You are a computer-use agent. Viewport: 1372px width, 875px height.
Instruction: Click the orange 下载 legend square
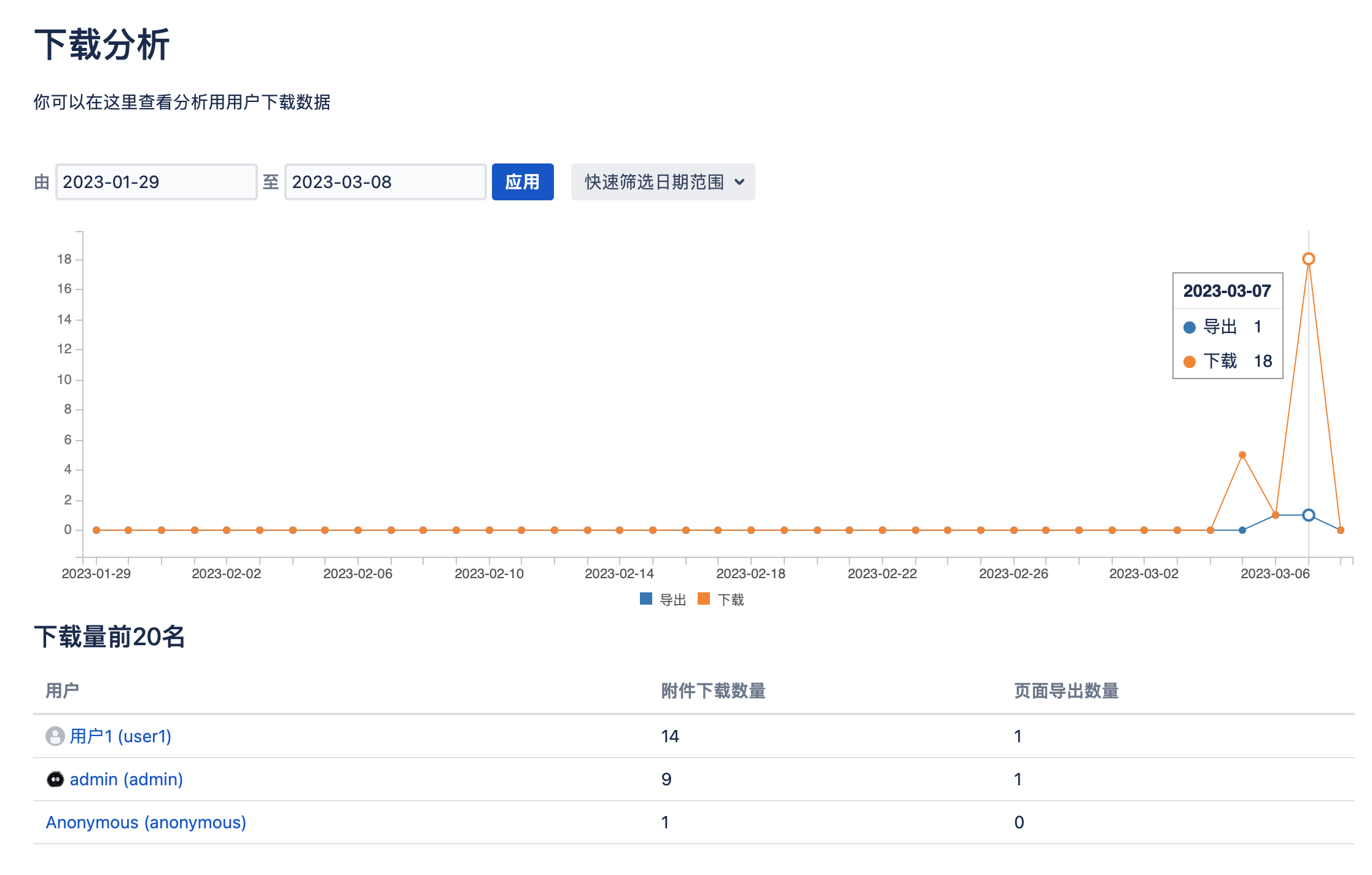(704, 599)
